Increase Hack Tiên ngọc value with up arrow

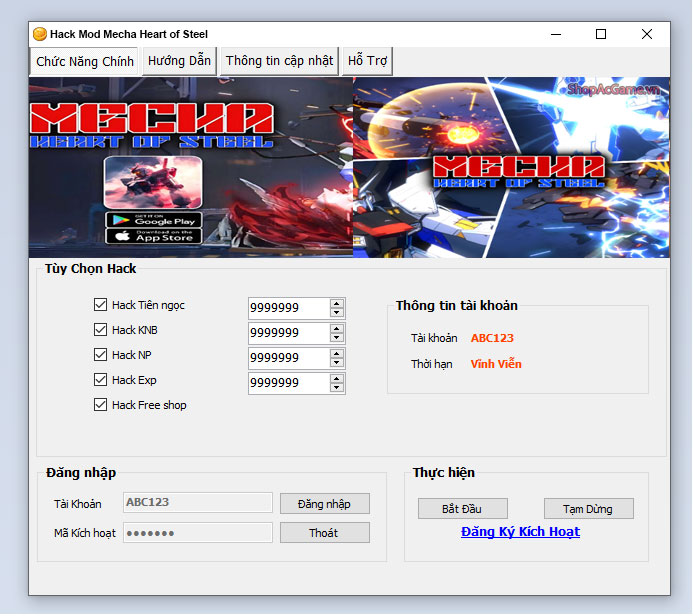(x=337, y=304)
